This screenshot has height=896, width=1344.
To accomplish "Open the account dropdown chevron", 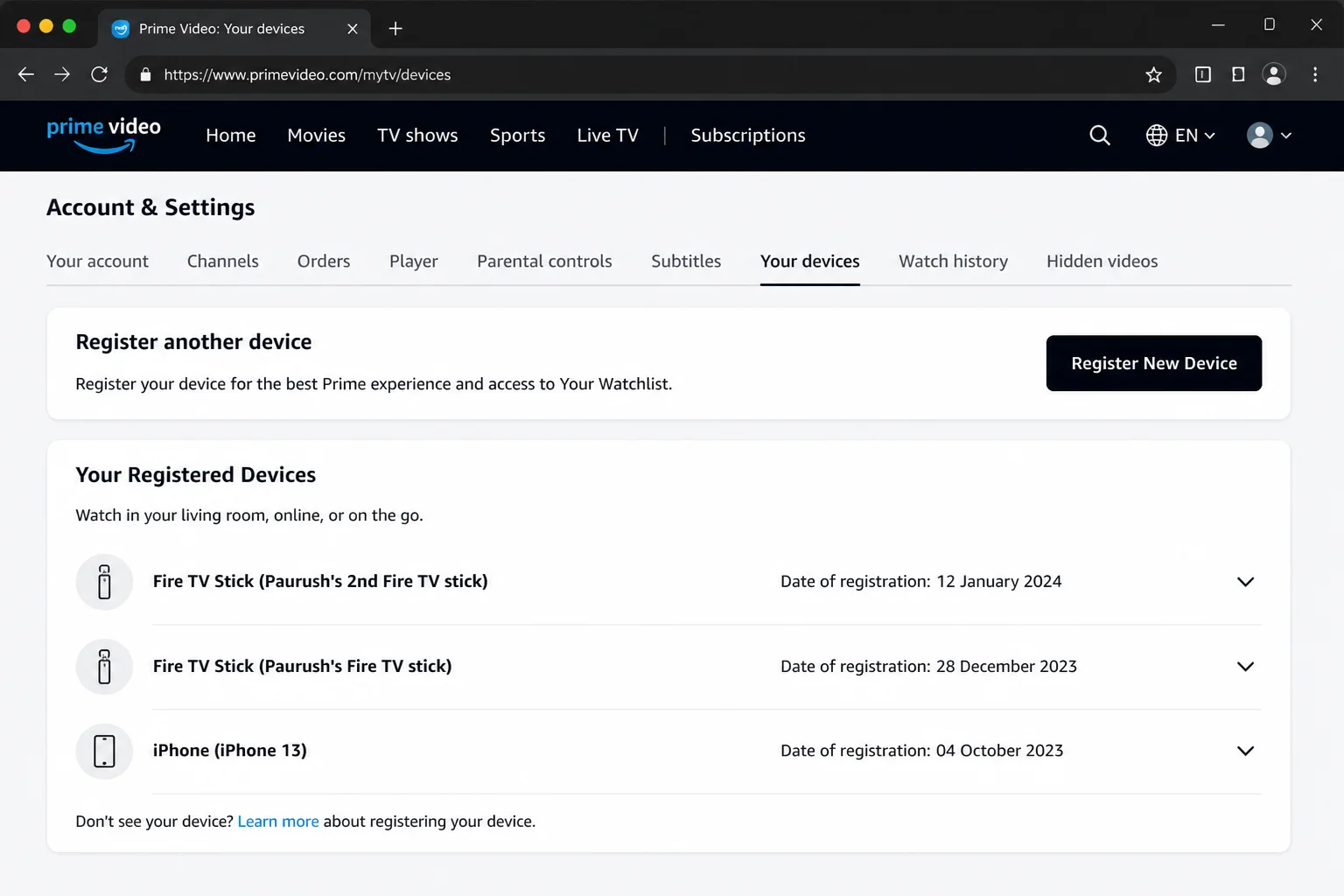I will [x=1286, y=136].
